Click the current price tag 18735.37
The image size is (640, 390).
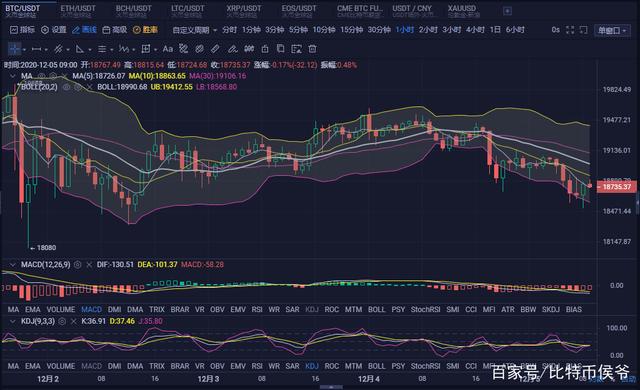coord(616,187)
